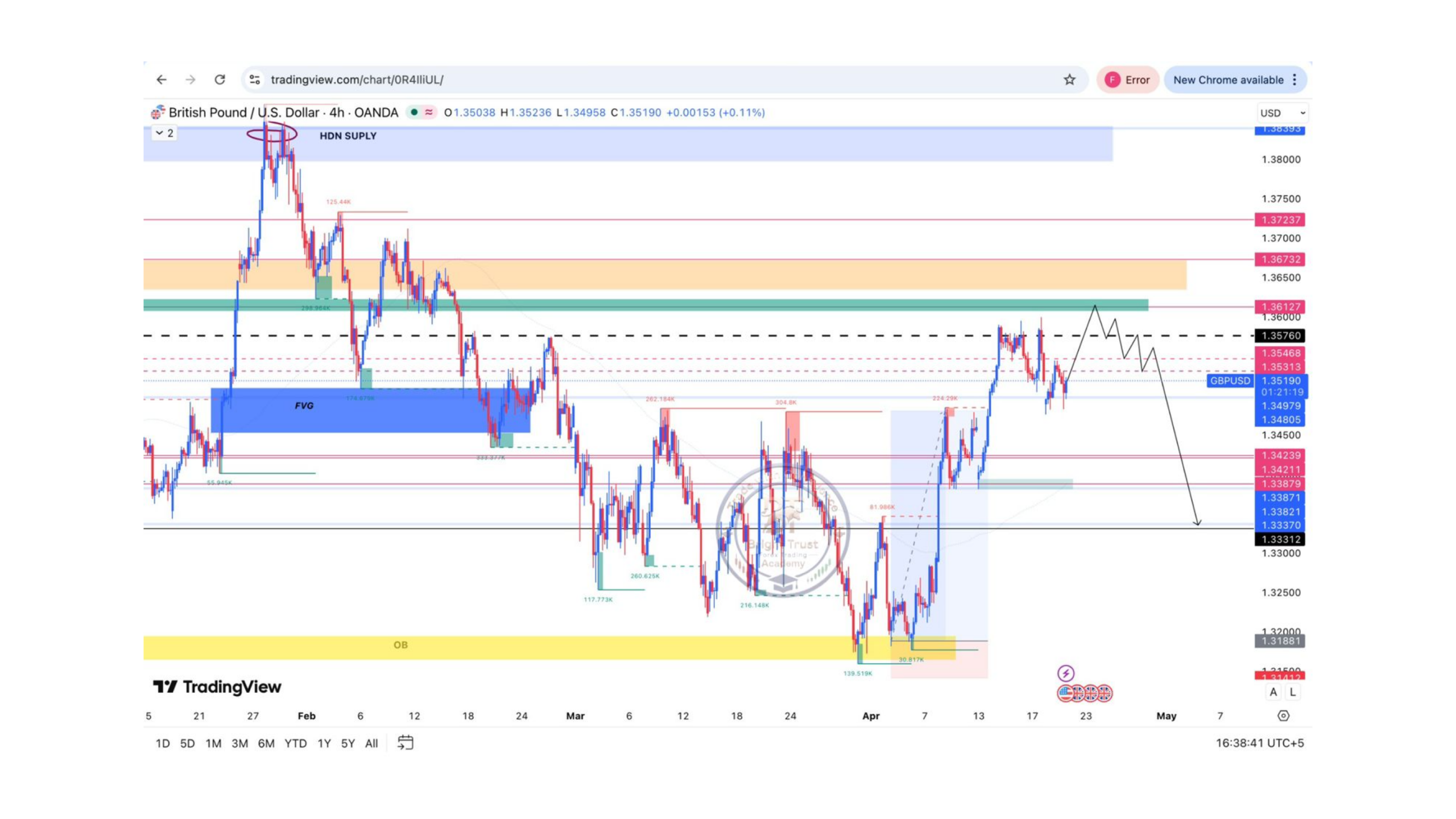Click the New Chrome available button

1227,80
